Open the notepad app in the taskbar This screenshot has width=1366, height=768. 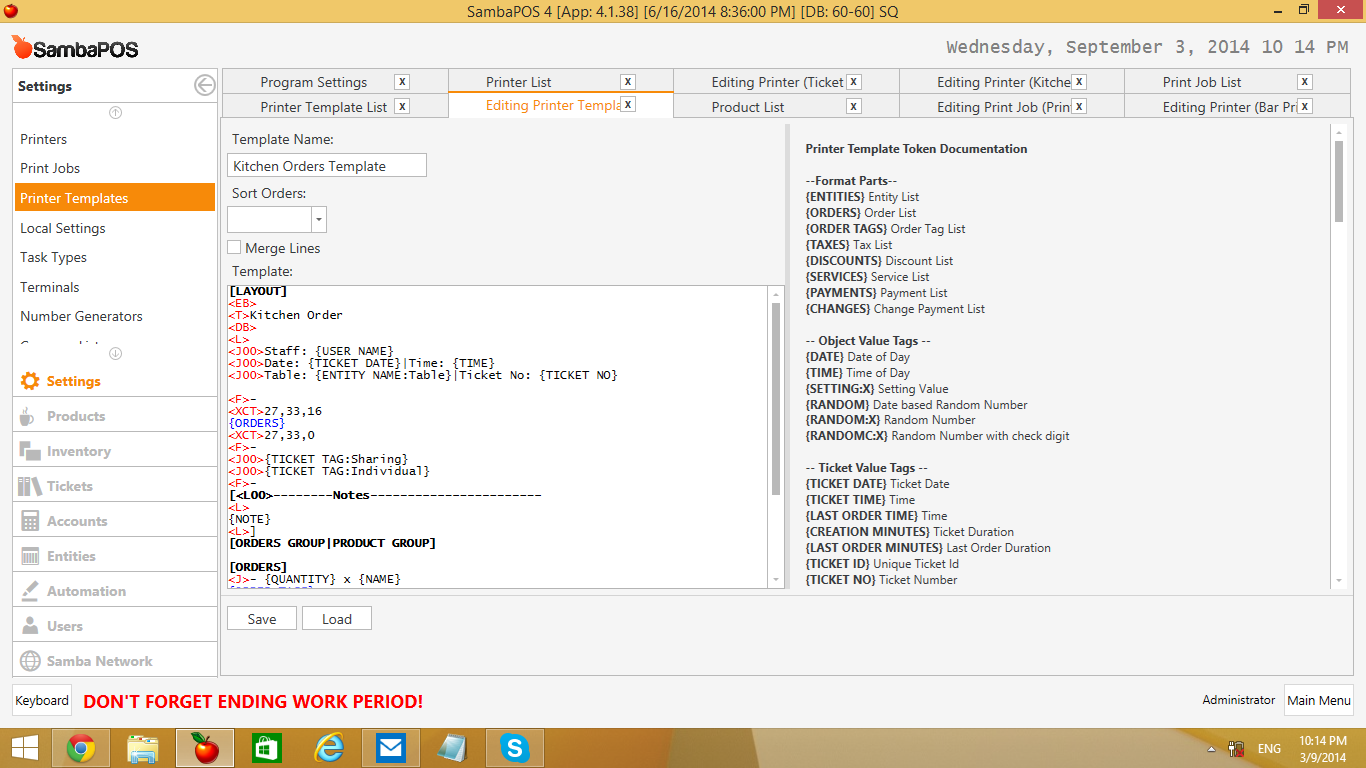click(x=453, y=747)
